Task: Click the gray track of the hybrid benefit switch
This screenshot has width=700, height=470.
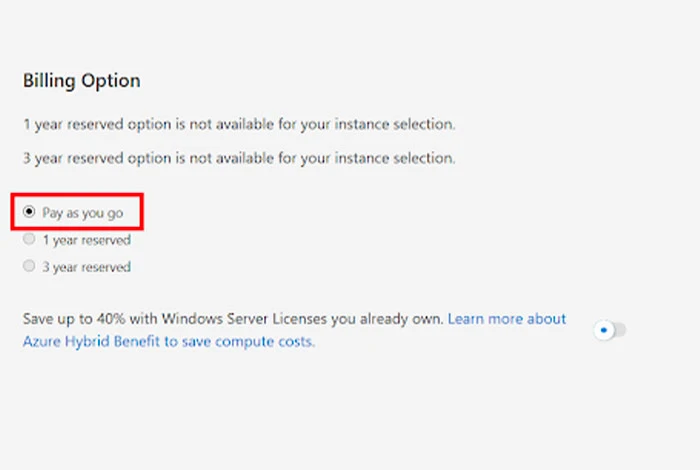Action: (x=620, y=330)
